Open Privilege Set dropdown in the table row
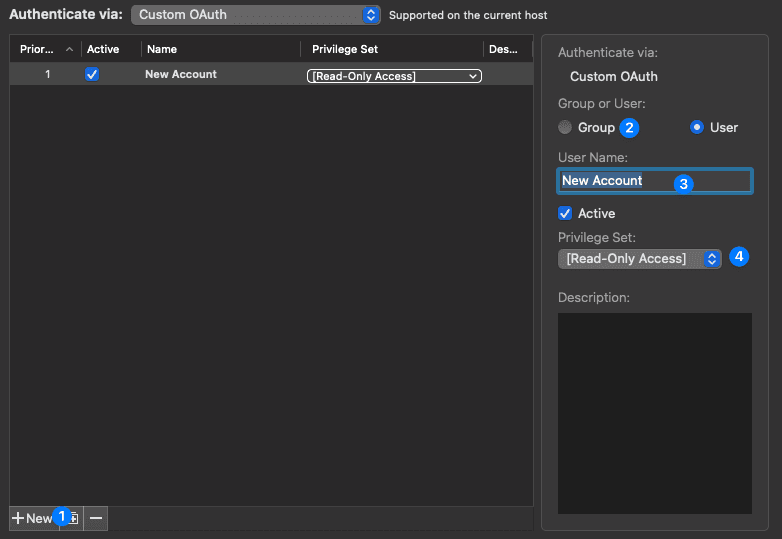Screen dimensions: 782x539 [394, 76]
